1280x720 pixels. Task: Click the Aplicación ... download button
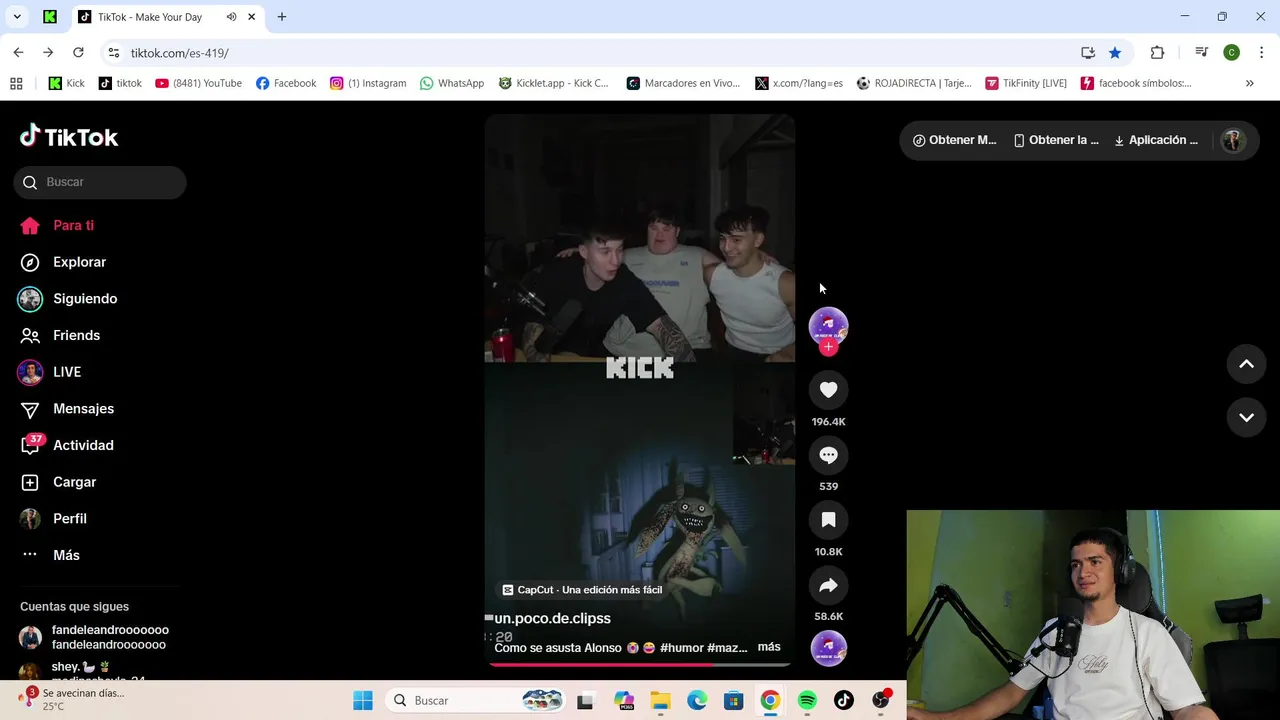pyautogui.click(x=1156, y=140)
